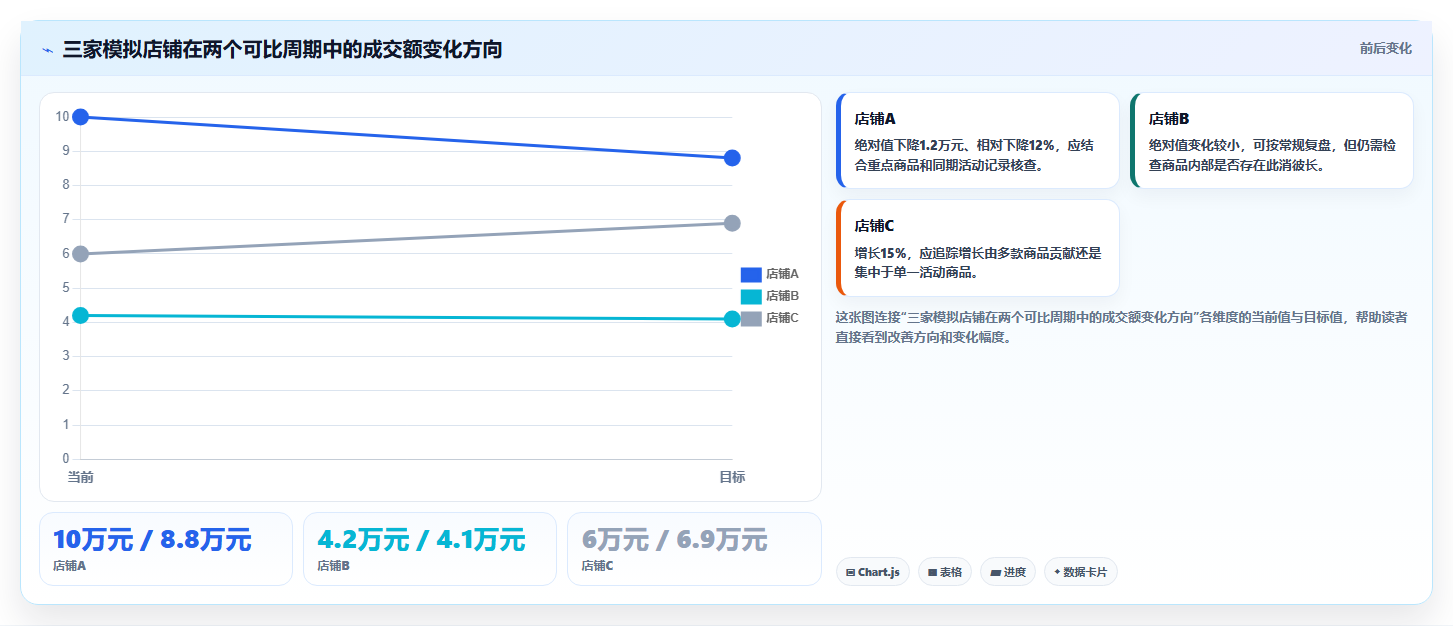Viewport: 1453px width, 626px height.
Task: Toggle 店铺B legend color box
Action: [x=751, y=296]
